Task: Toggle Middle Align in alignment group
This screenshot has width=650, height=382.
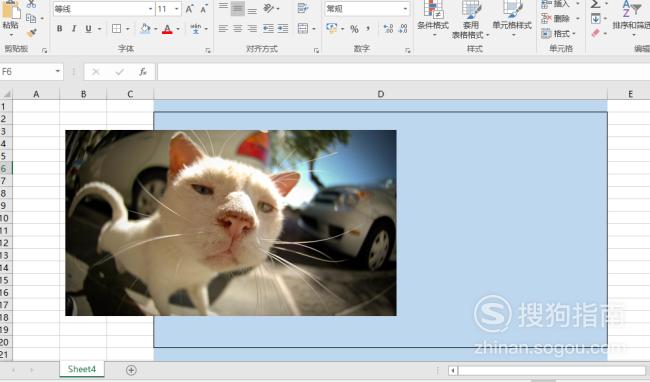Action: click(238, 8)
